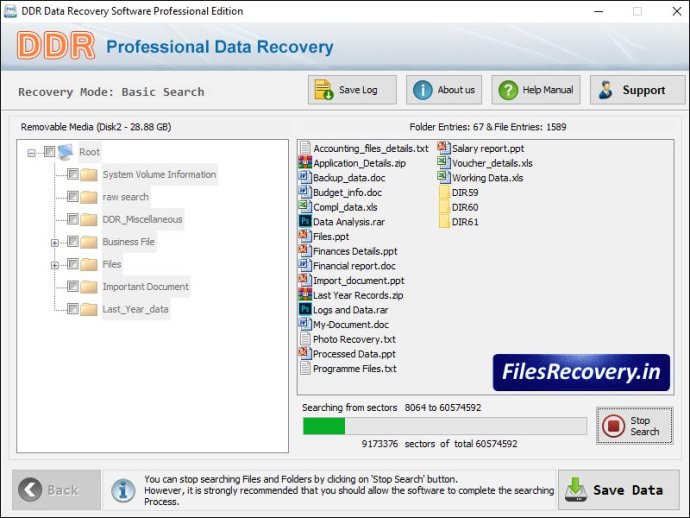Expand the Files folder node
Image resolution: width=690 pixels, height=518 pixels.
click(55, 265)
